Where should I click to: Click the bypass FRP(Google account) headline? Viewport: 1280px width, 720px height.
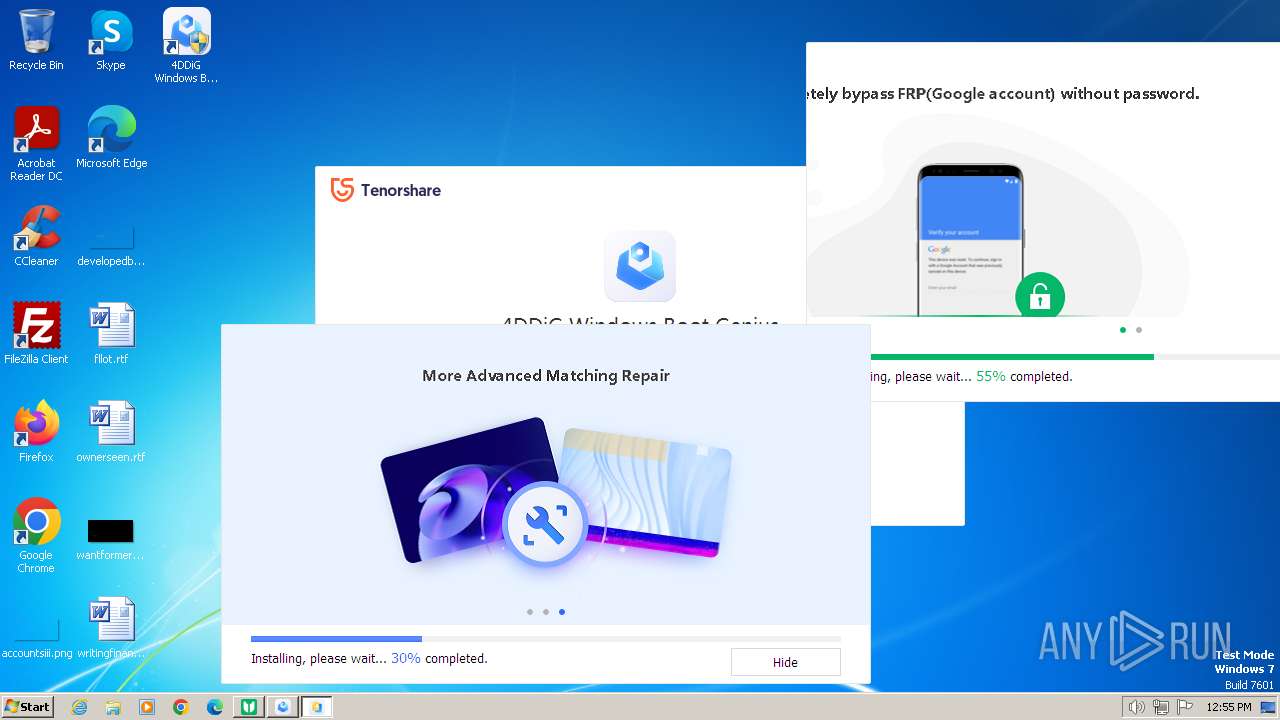pyautogui.click(x=1003, y=94)
